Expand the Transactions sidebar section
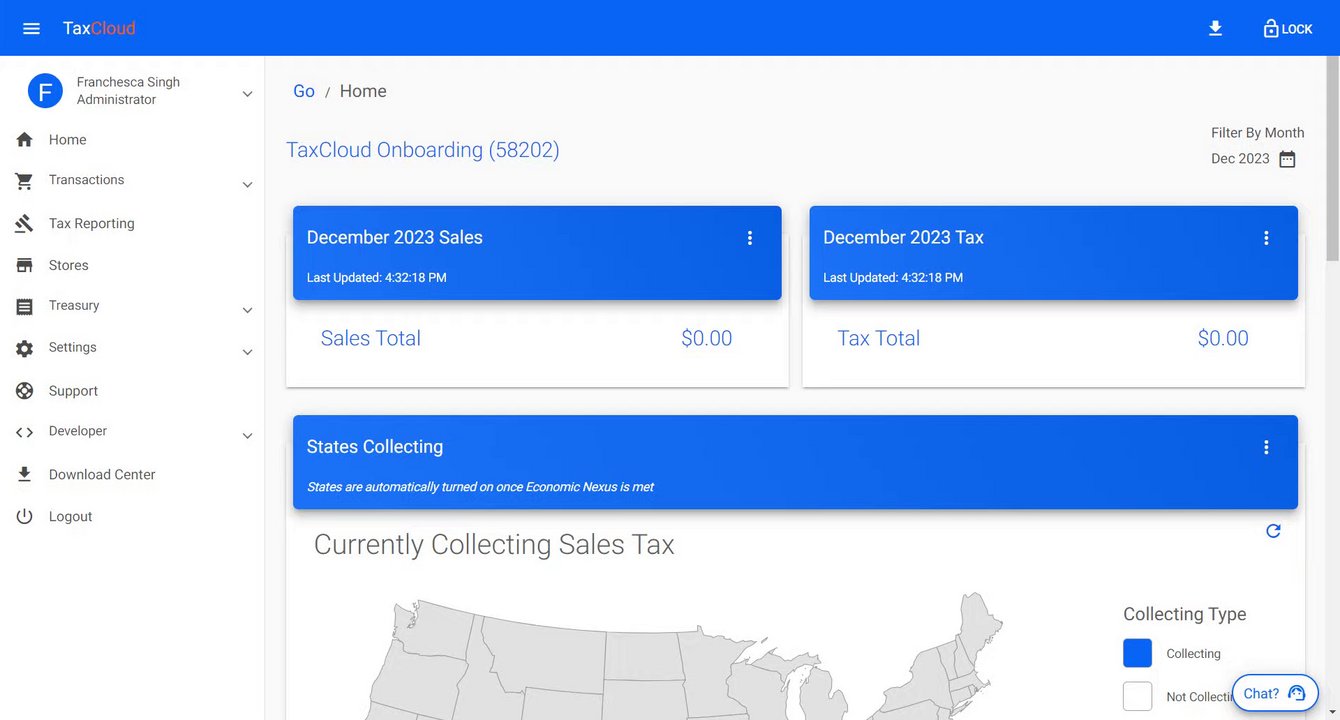This screenshot has height=720, width=1340. click(247, 185)
